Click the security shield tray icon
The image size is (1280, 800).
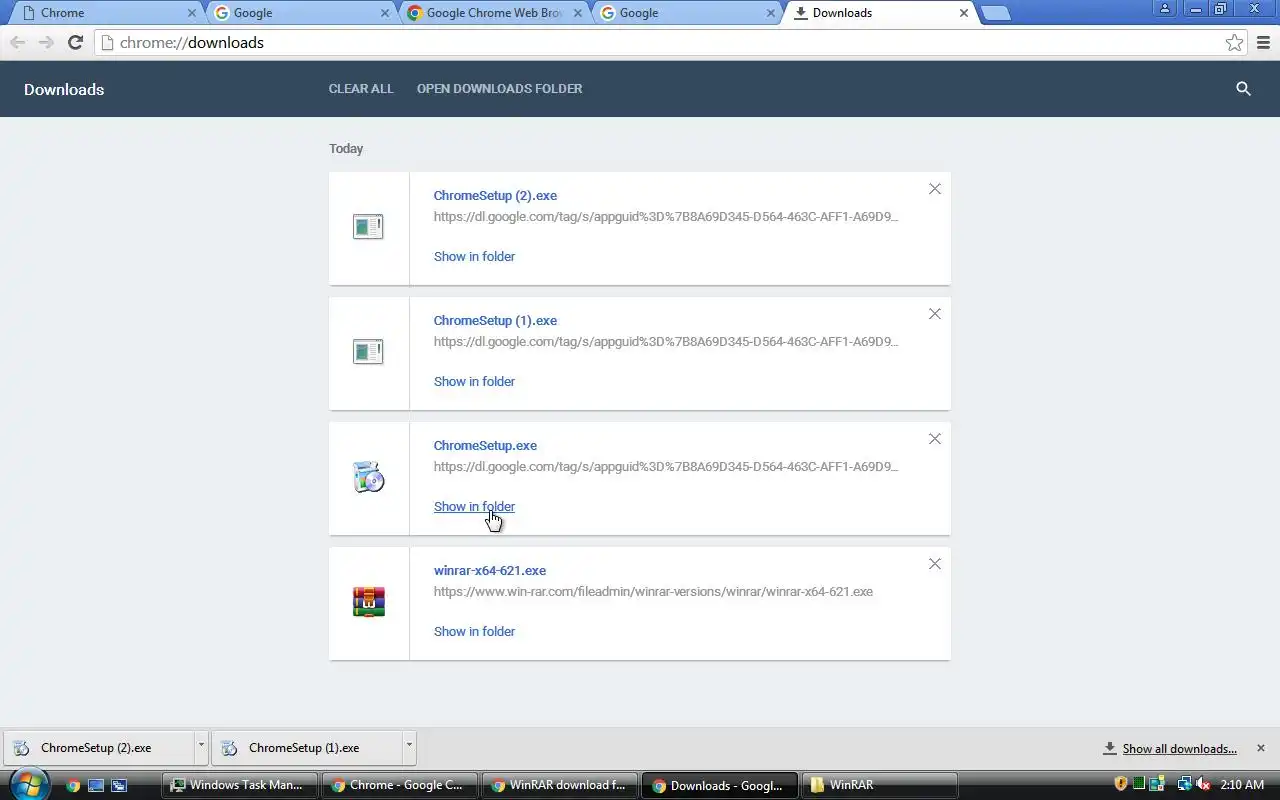[1120, 784]
